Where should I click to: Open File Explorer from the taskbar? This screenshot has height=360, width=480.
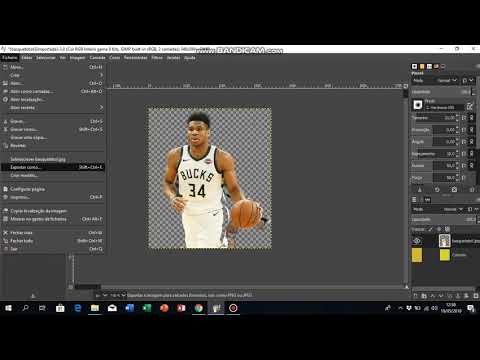point(95,308)
